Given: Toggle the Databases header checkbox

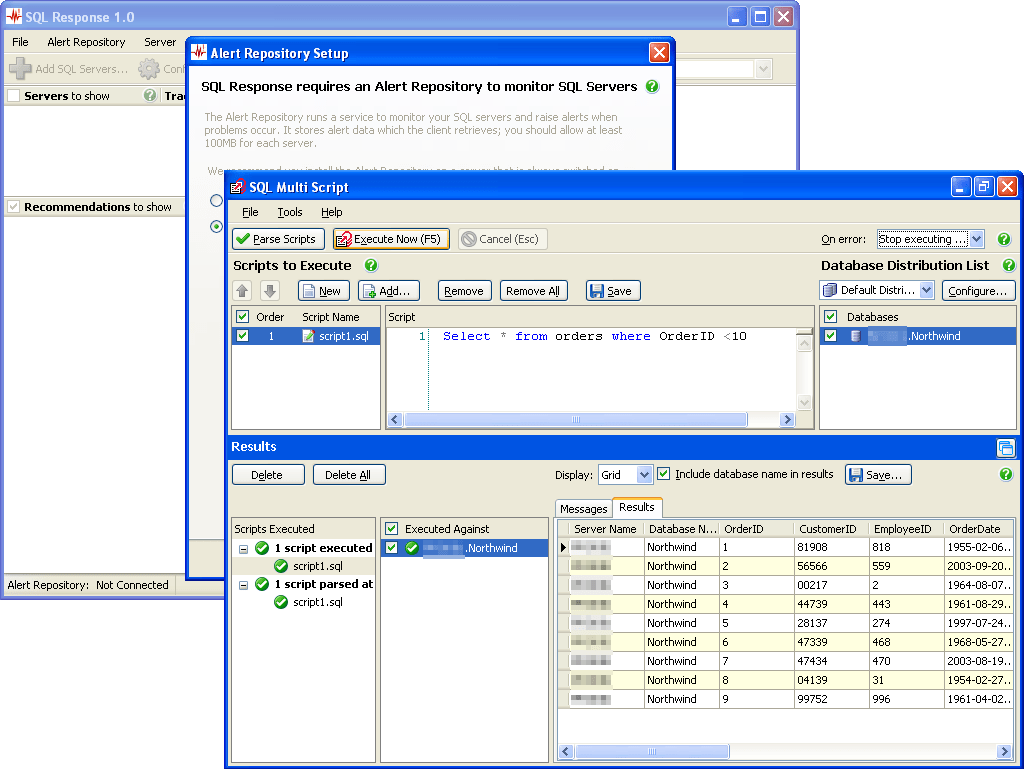Looking at the screenshot, I should [831, 317].
